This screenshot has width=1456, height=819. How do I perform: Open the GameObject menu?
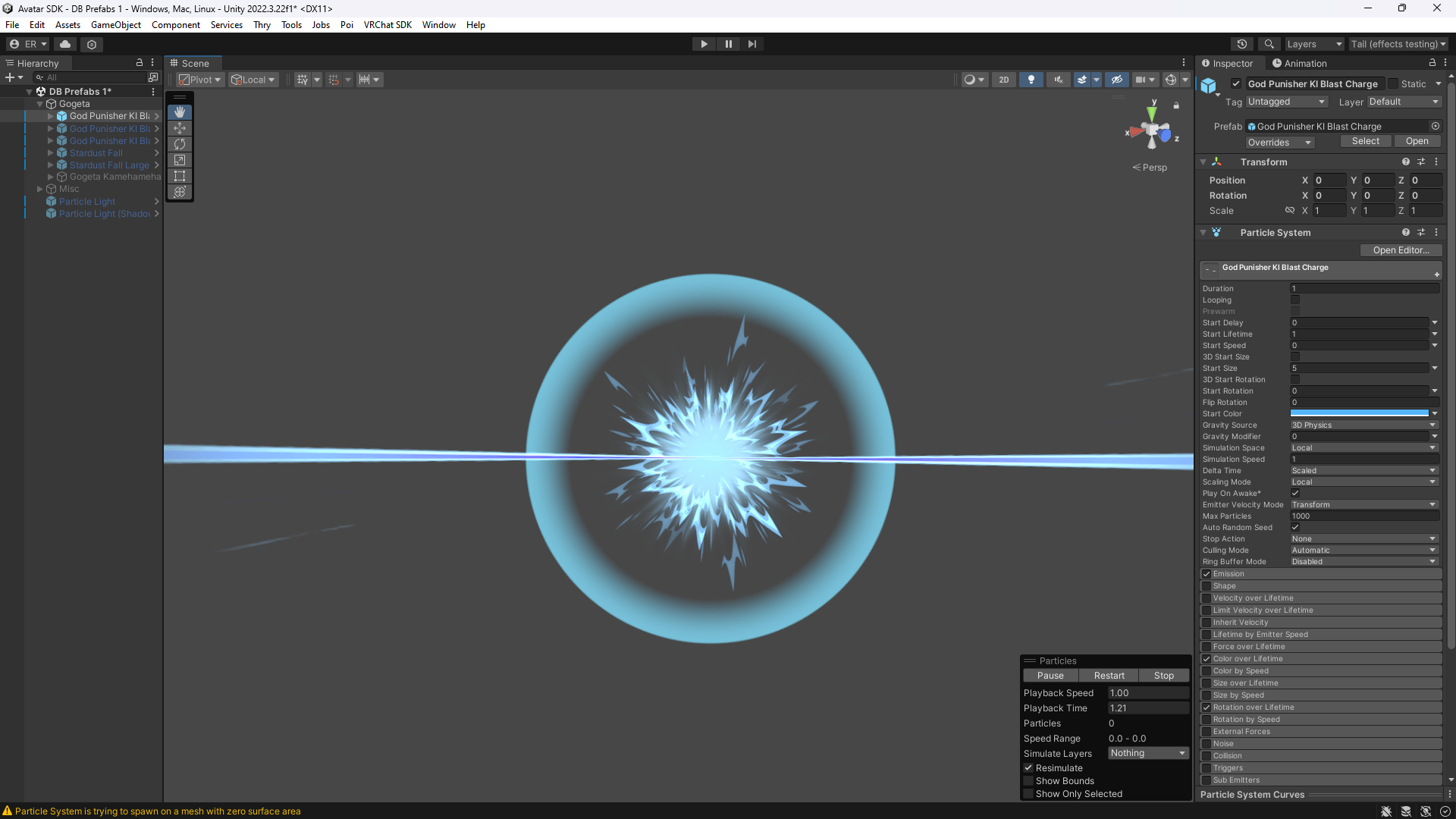coord(115,25)
